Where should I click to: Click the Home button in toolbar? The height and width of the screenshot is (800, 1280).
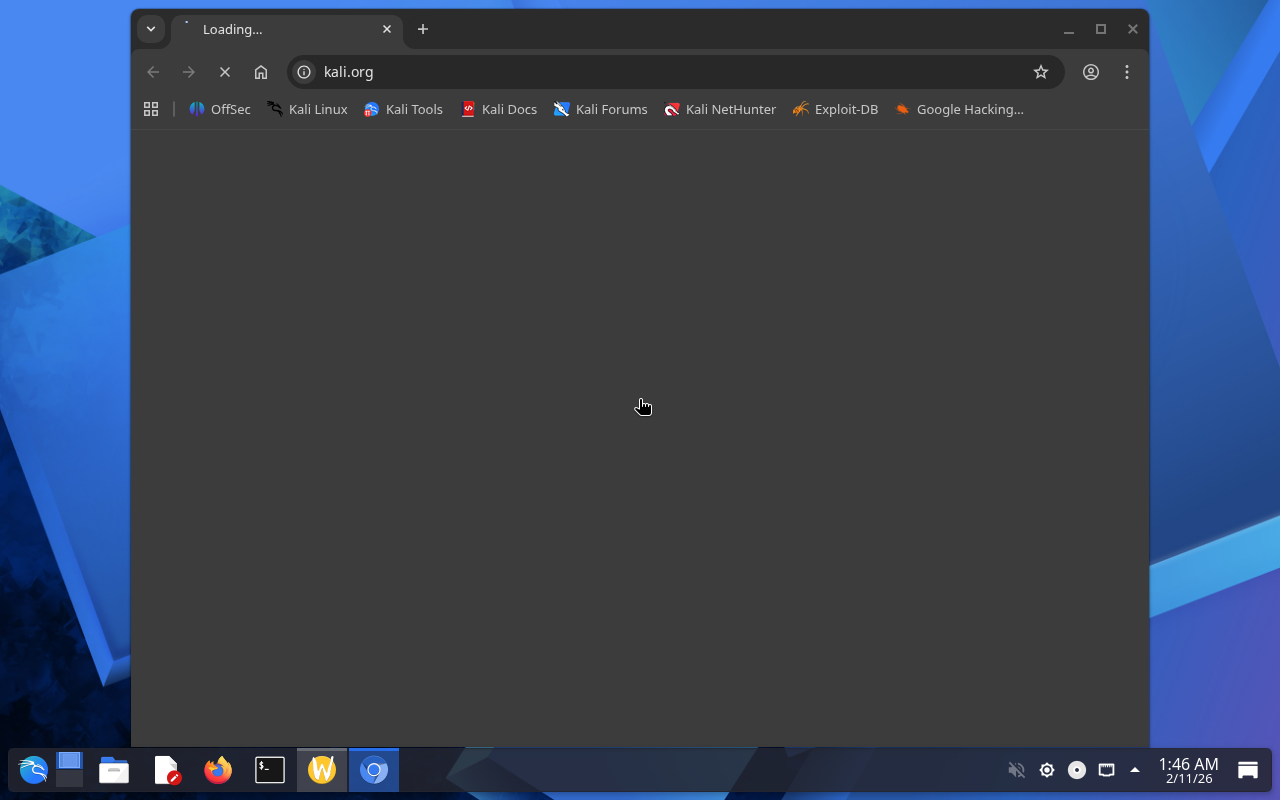point(261,72)
